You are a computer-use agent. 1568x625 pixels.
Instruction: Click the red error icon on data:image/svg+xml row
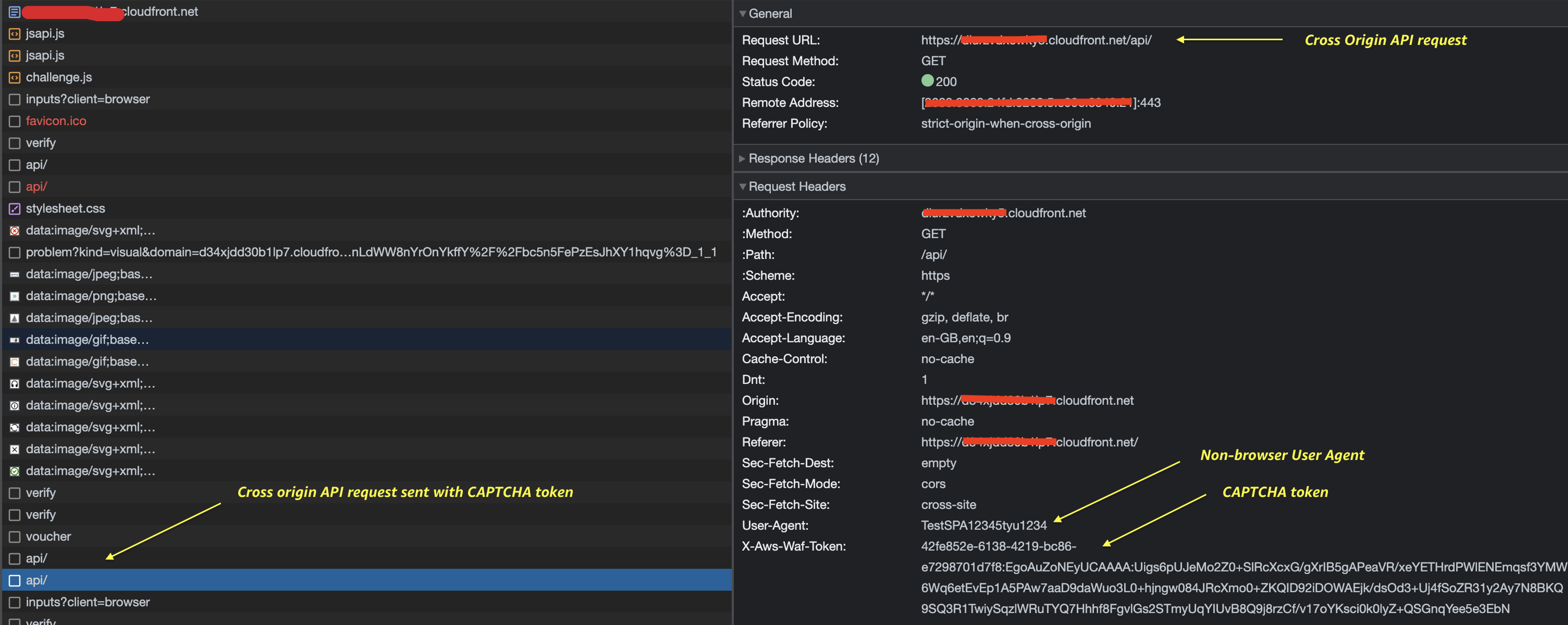click(14, 231)
